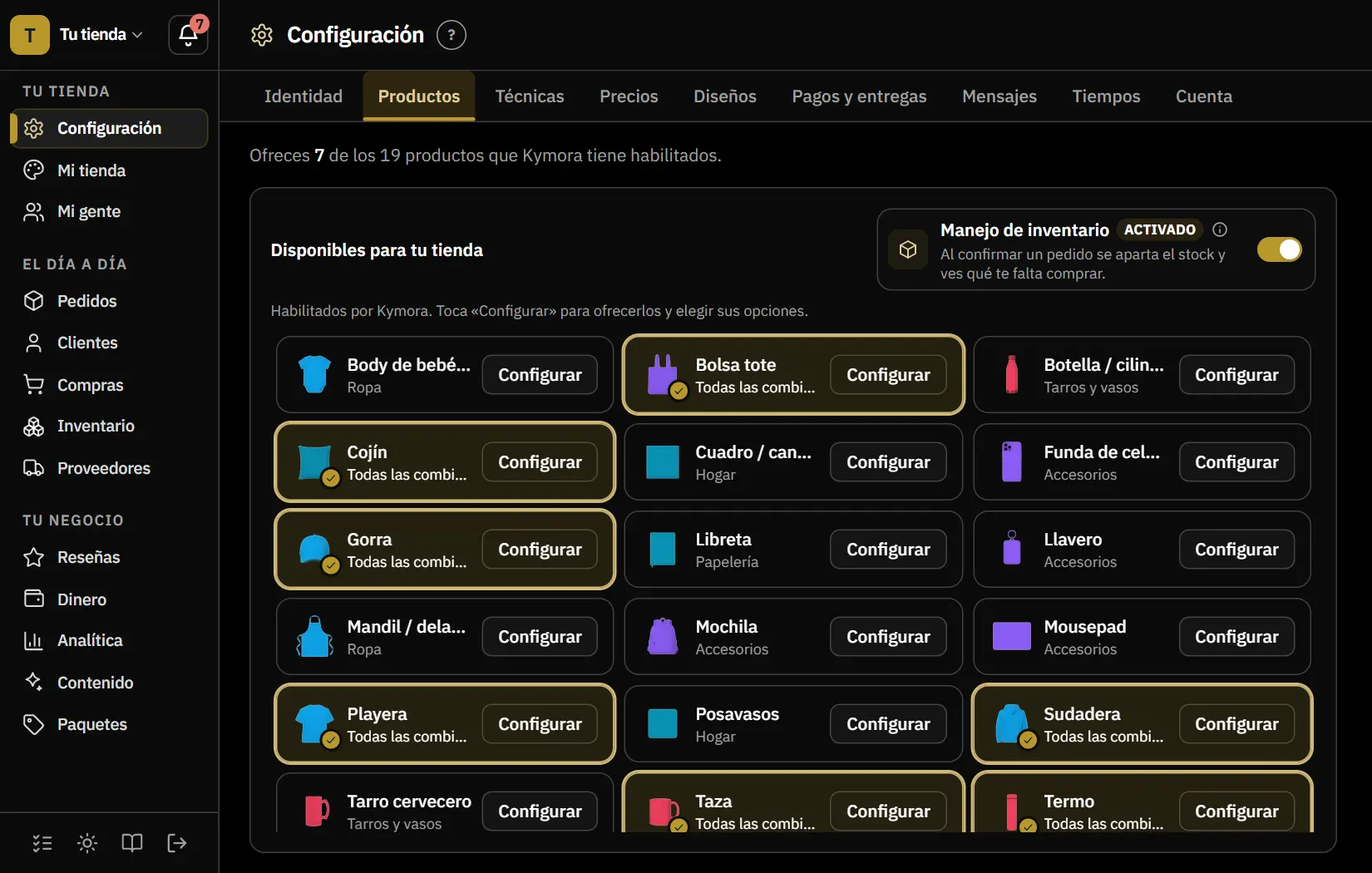The image size is (1372, 873).
Task: Click the Funda de celular icon
Action: coord(1012,462)
